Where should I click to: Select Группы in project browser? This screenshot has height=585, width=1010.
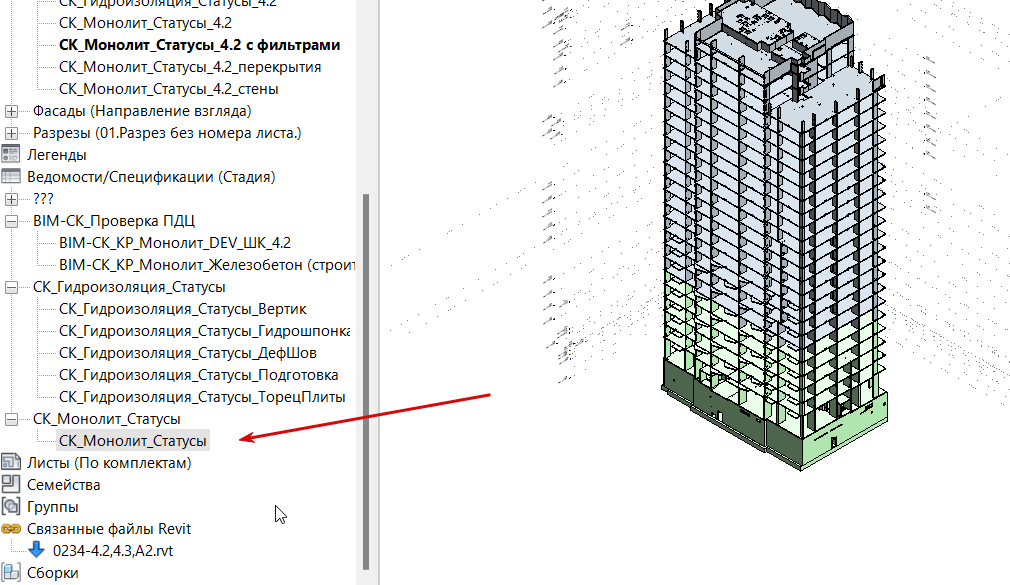tap(52, 506)
